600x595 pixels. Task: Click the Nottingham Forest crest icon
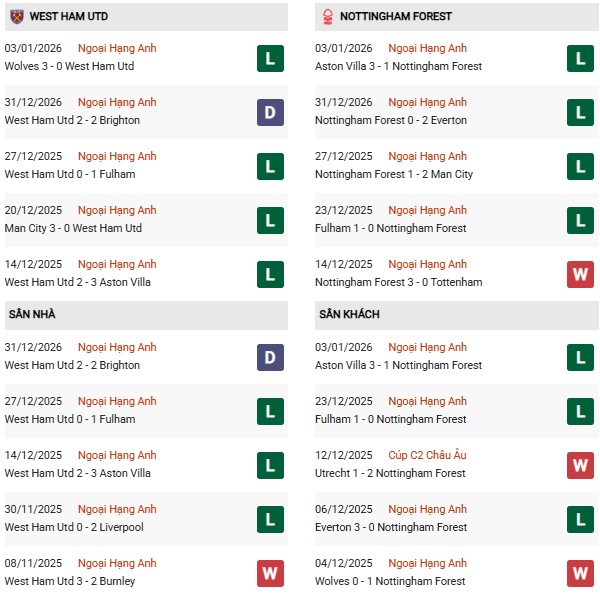click(x=326, y=16)
